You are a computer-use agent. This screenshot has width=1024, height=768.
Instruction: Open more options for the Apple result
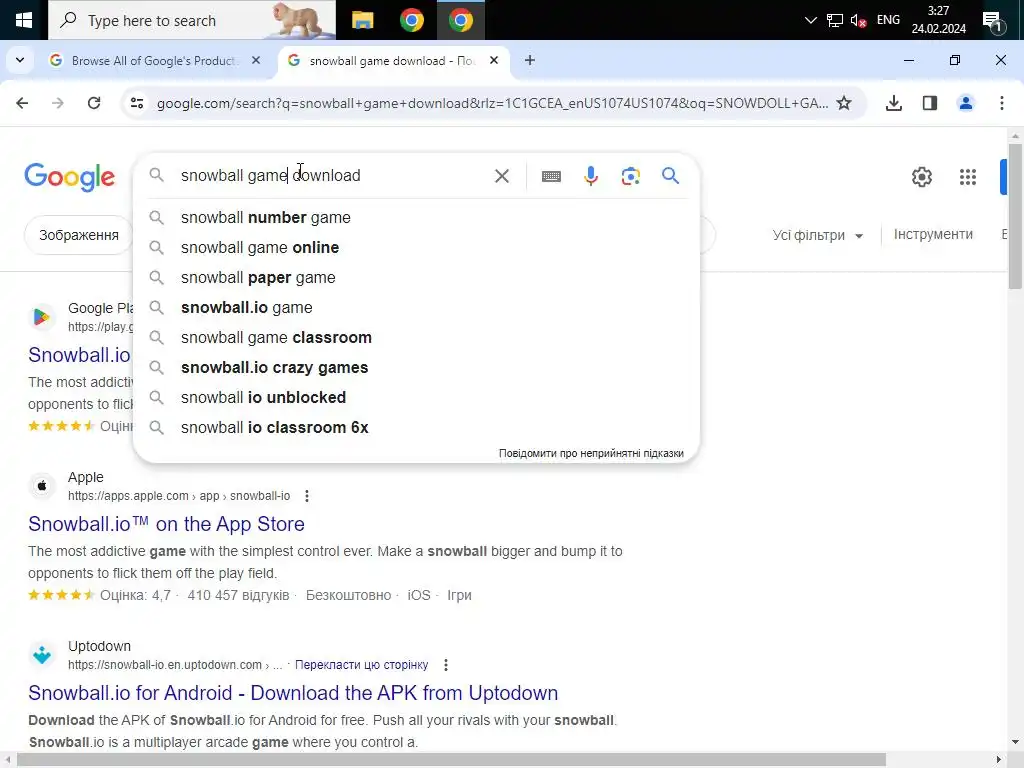(307, 496)
